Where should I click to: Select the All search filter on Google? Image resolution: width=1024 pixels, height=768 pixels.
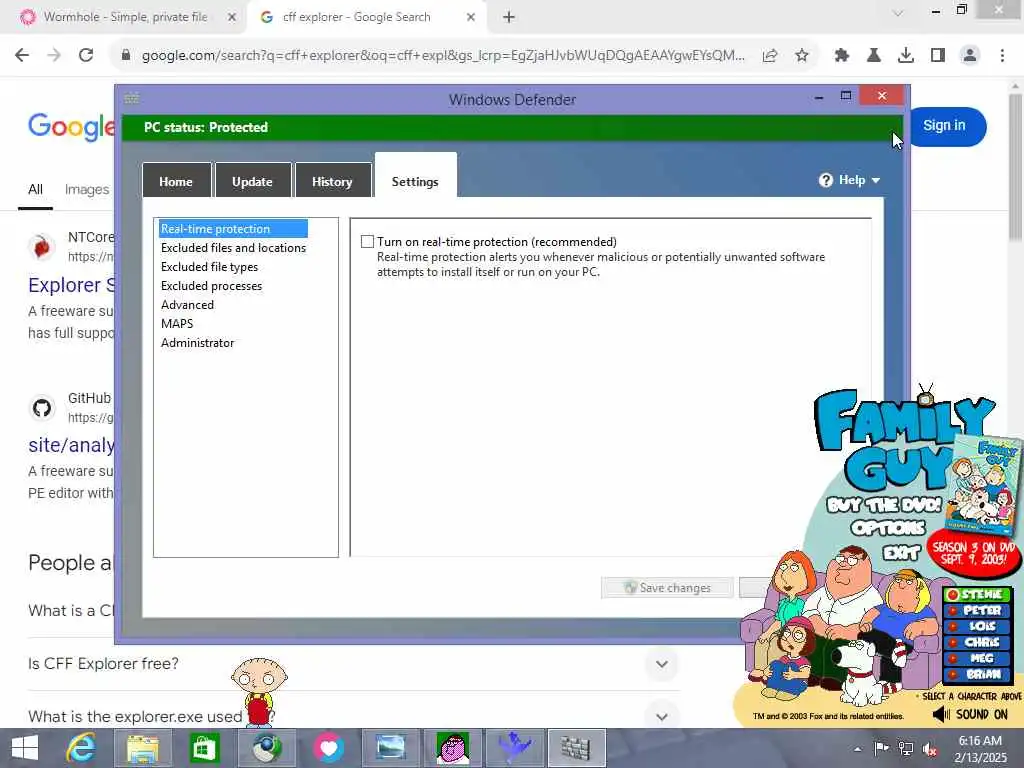35,189
